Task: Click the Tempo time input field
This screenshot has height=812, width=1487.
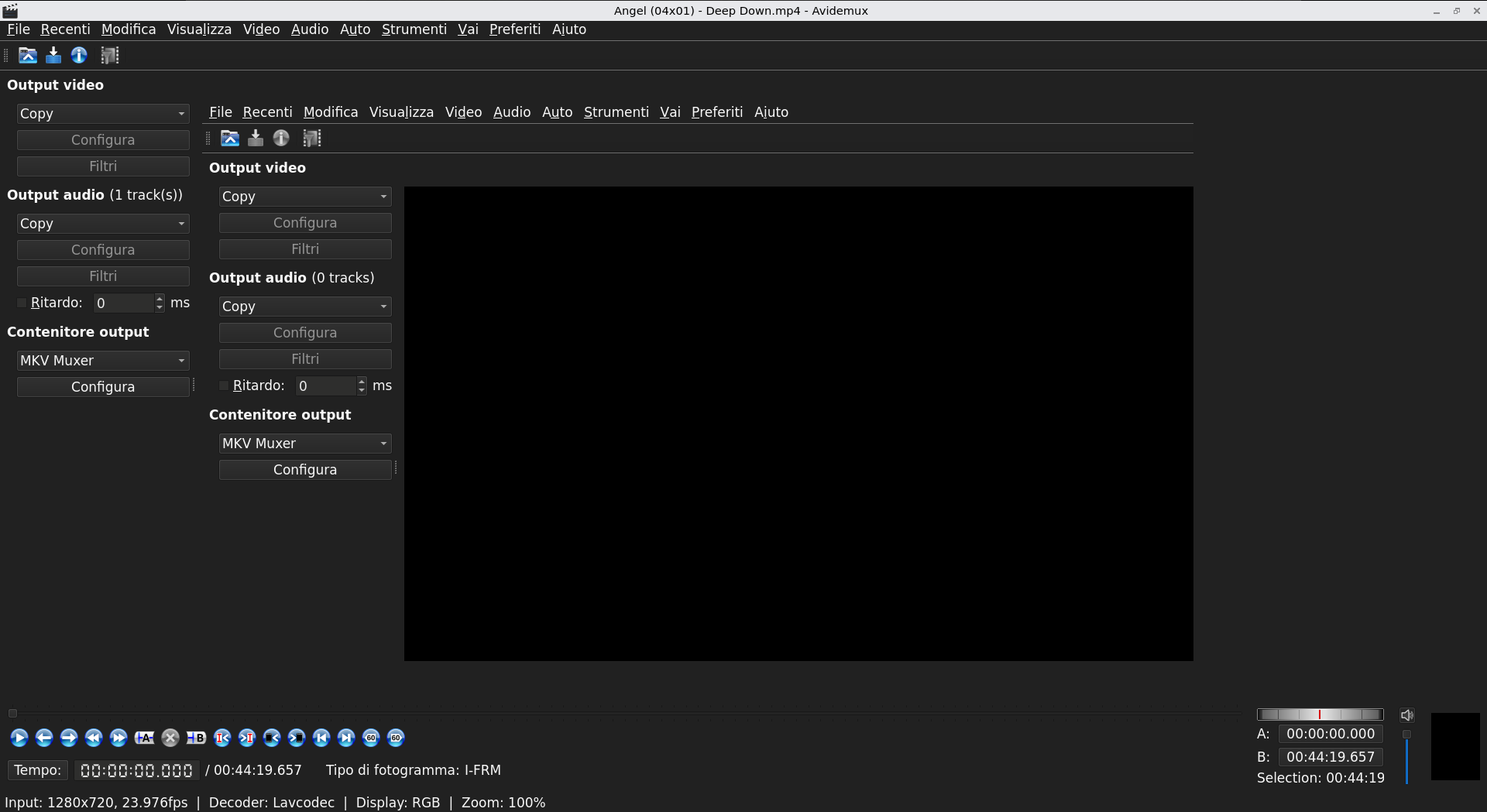Action: point(136,771)
